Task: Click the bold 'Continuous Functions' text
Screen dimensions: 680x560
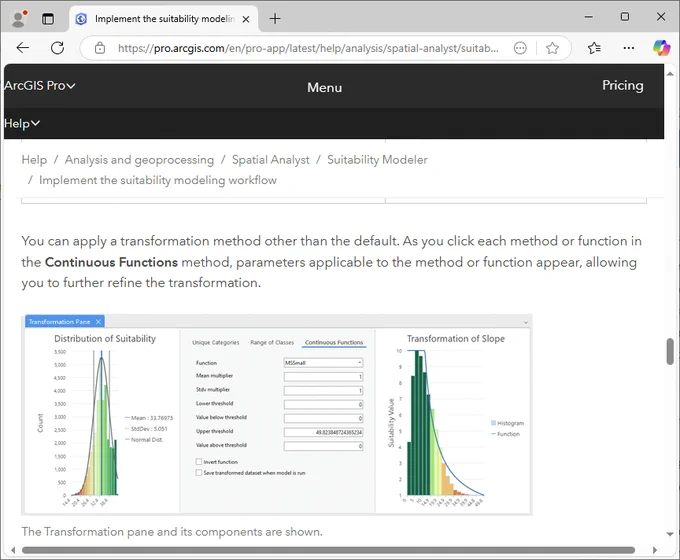Action: point(111,262)
